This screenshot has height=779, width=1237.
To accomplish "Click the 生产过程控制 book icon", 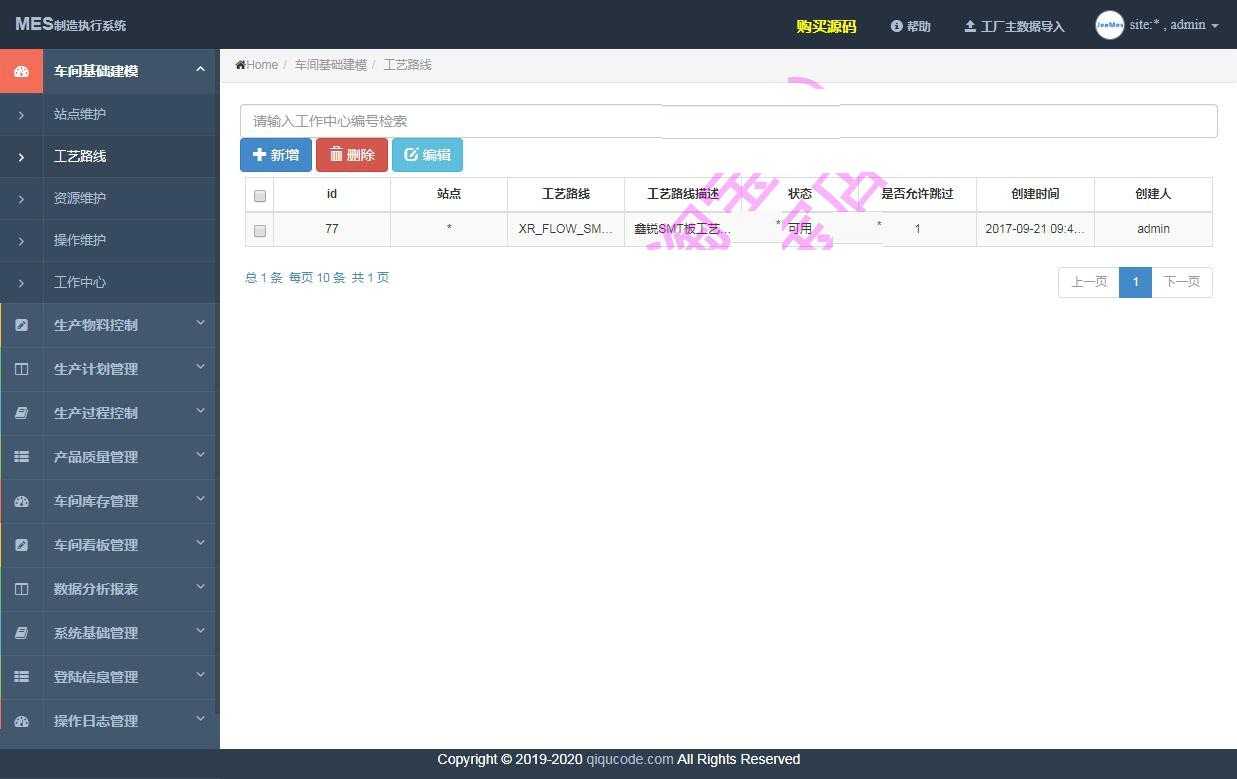I will 21,413.
